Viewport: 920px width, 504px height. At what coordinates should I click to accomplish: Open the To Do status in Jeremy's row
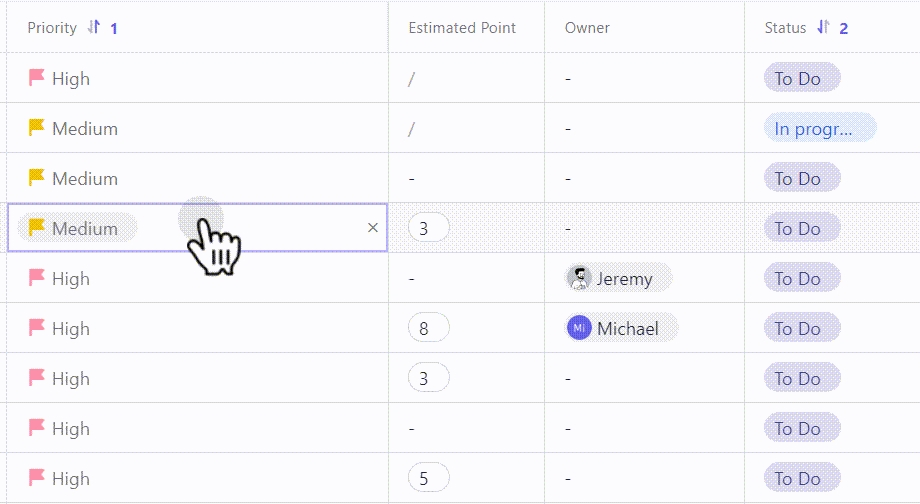point(801,278)
